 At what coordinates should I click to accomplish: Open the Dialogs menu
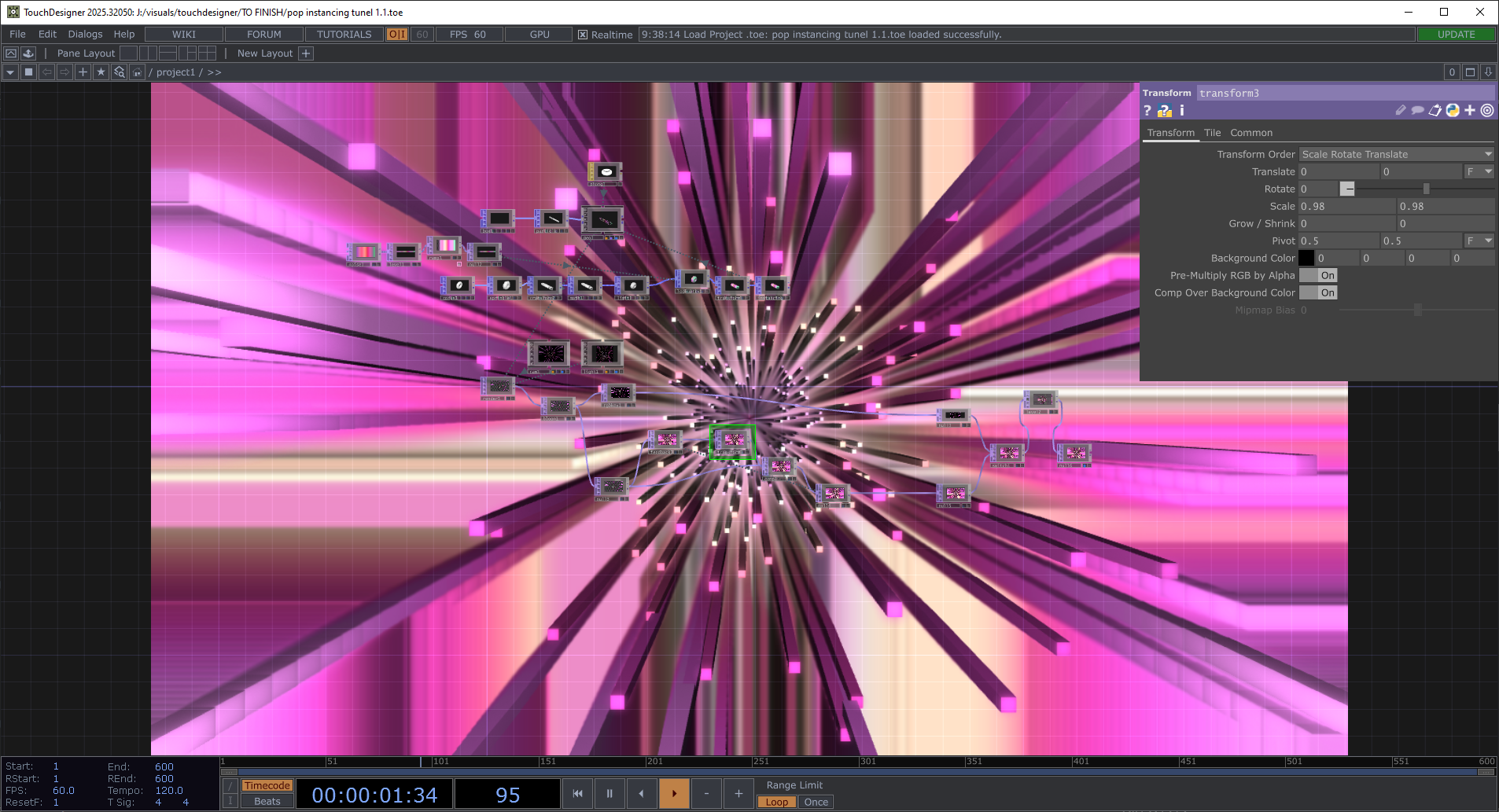tap(85, 35)
